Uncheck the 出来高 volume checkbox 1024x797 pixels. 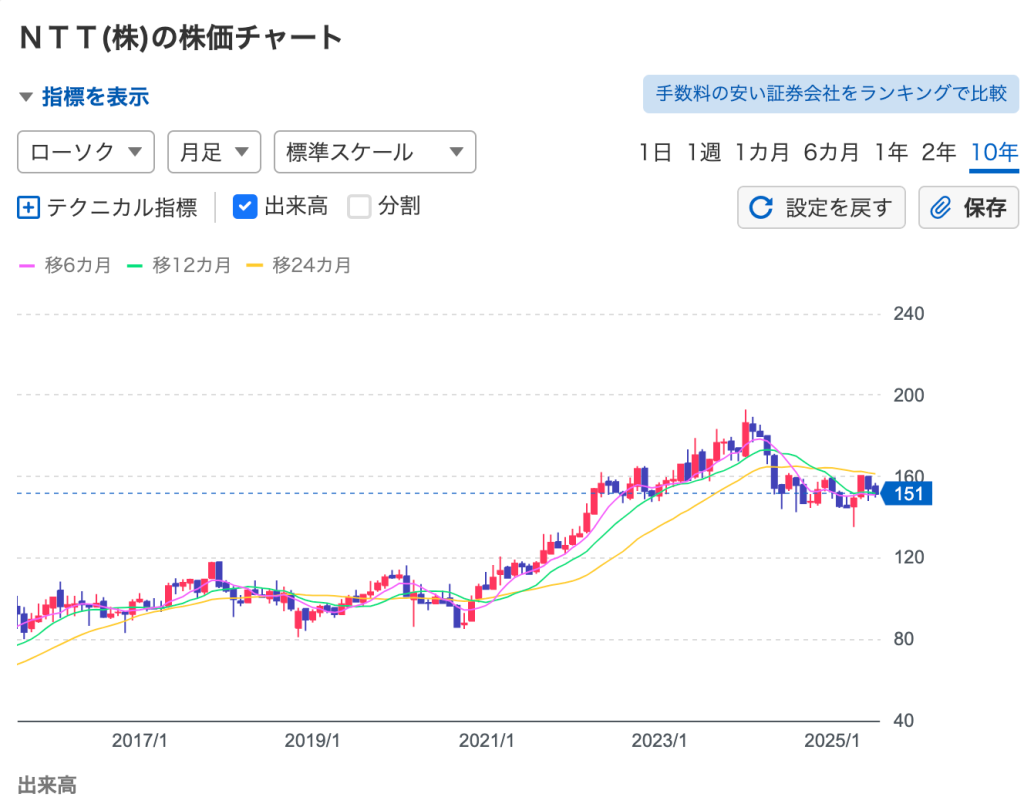coord(246,206)
